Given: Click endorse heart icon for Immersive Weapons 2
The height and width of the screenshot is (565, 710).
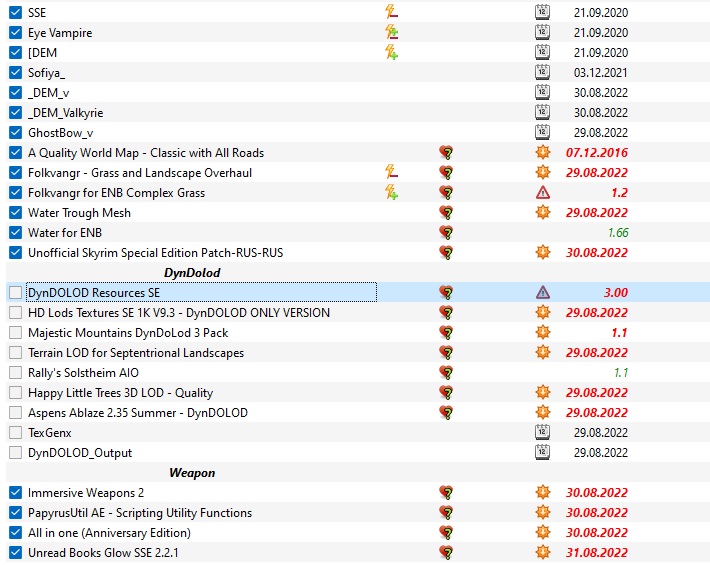Looking at the screenshot, I should point(446,493).
